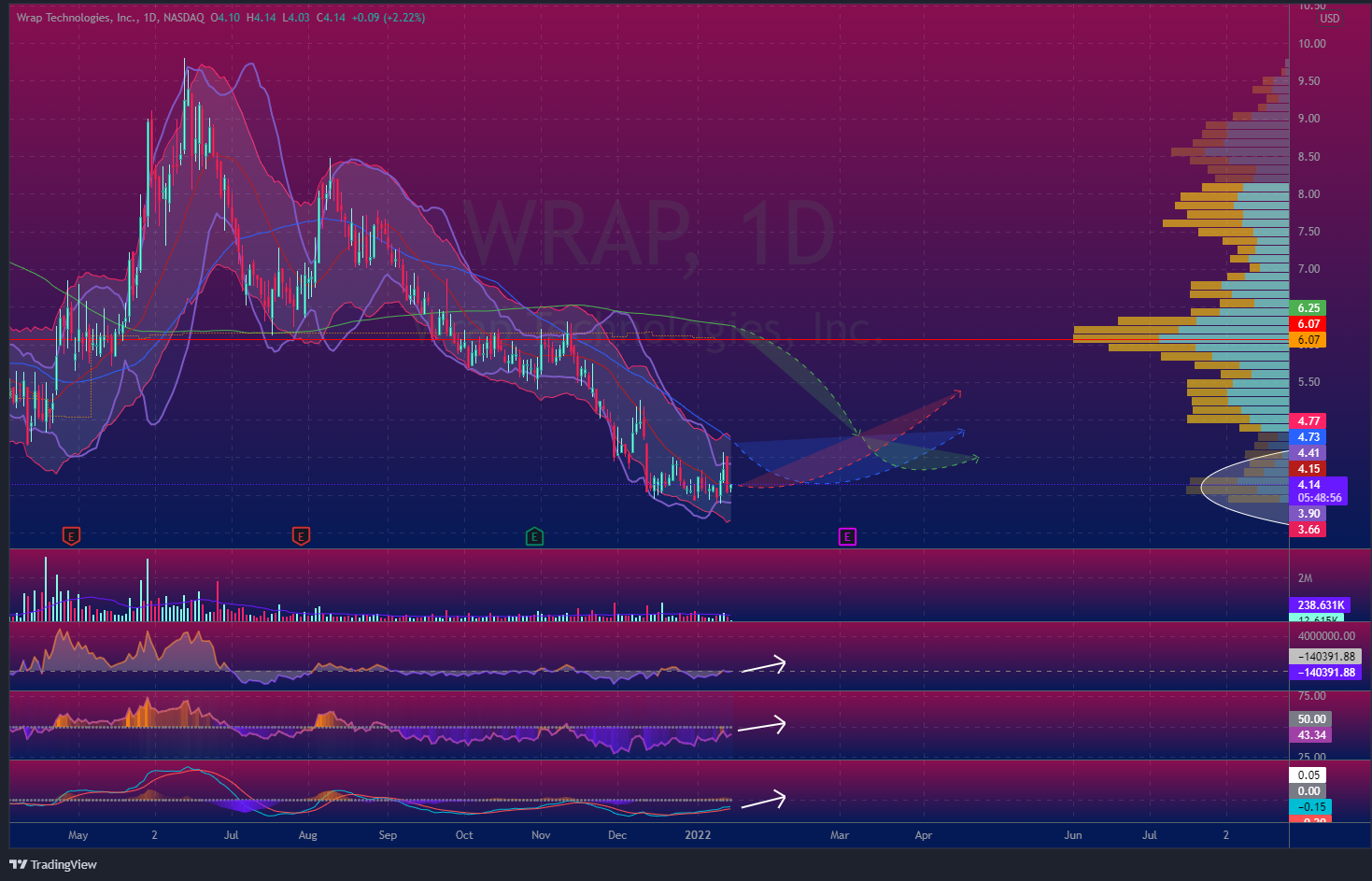Viewport: 1372px width, 881px height.
Task: Click the red earnings marker near August
Action: pos(301,536)
